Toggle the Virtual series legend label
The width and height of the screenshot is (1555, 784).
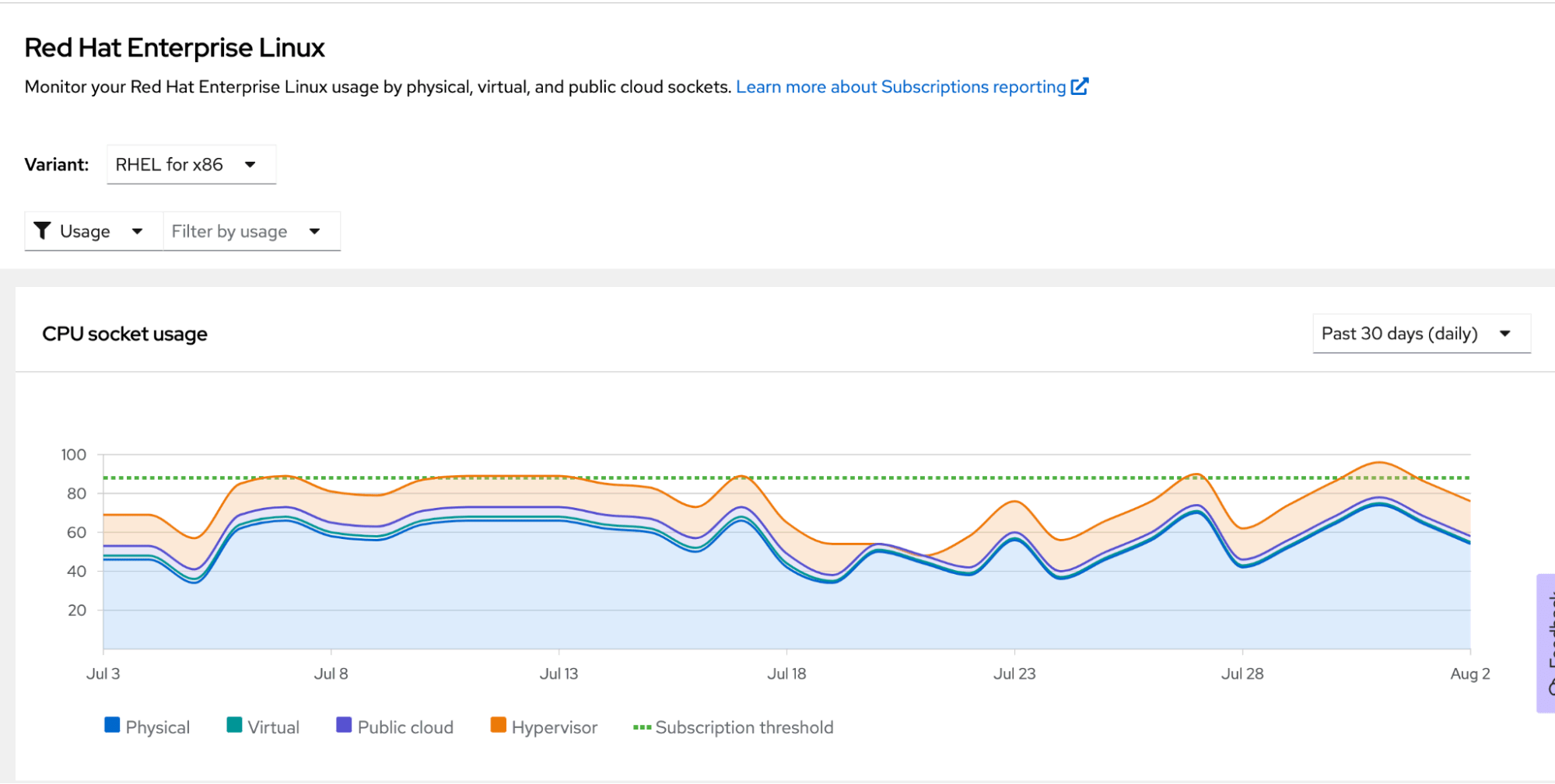[x=274, y=727]
